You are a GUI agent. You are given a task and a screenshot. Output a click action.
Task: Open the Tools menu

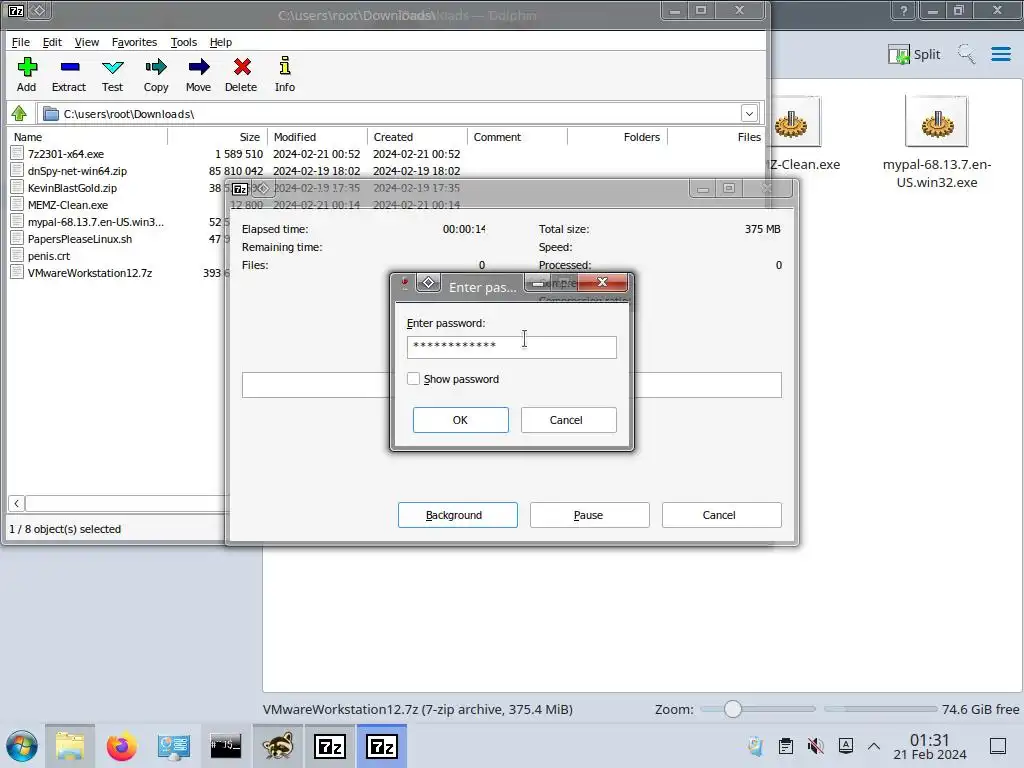click(x=184, y=42)
